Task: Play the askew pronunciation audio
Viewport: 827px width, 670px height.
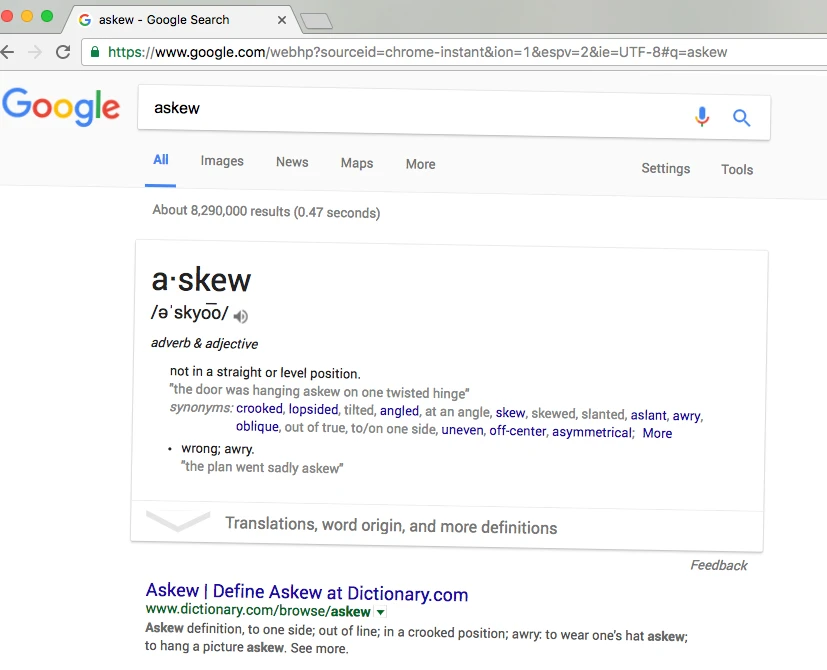Action: pos(241,316)
